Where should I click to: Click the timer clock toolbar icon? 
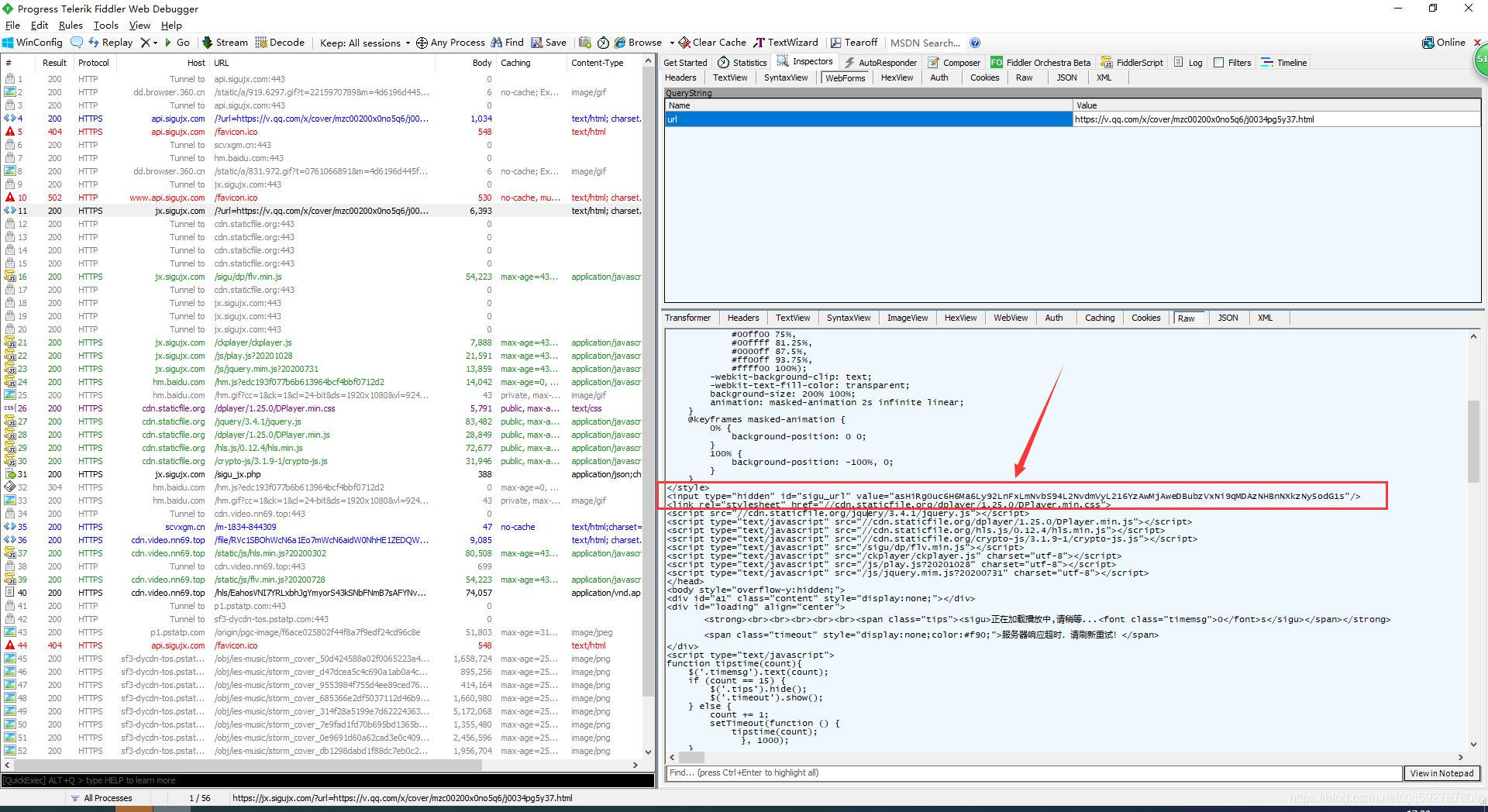click(x=603, y=43)
